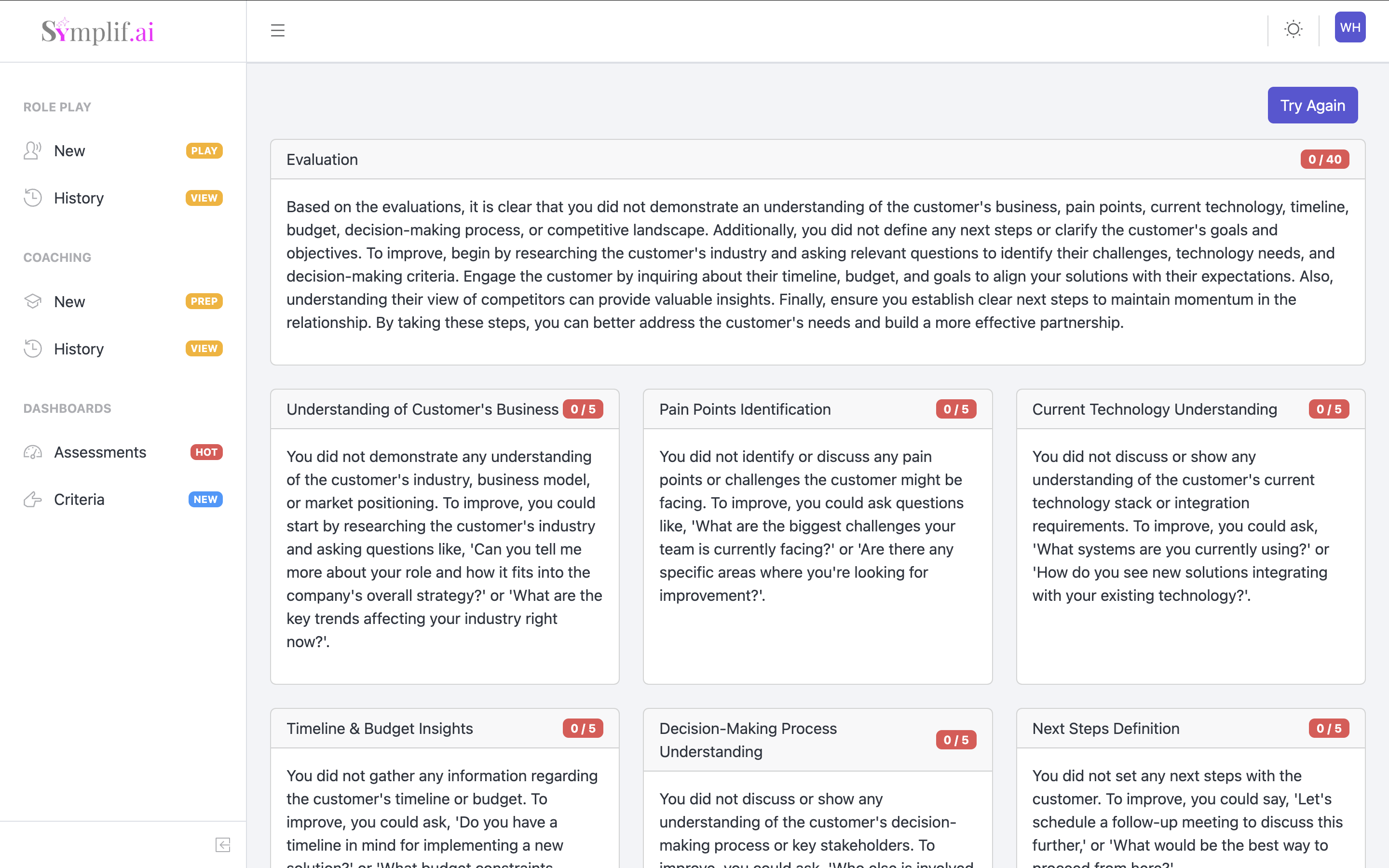Click the Coaching New graduation cap icon

pos(33,301)
